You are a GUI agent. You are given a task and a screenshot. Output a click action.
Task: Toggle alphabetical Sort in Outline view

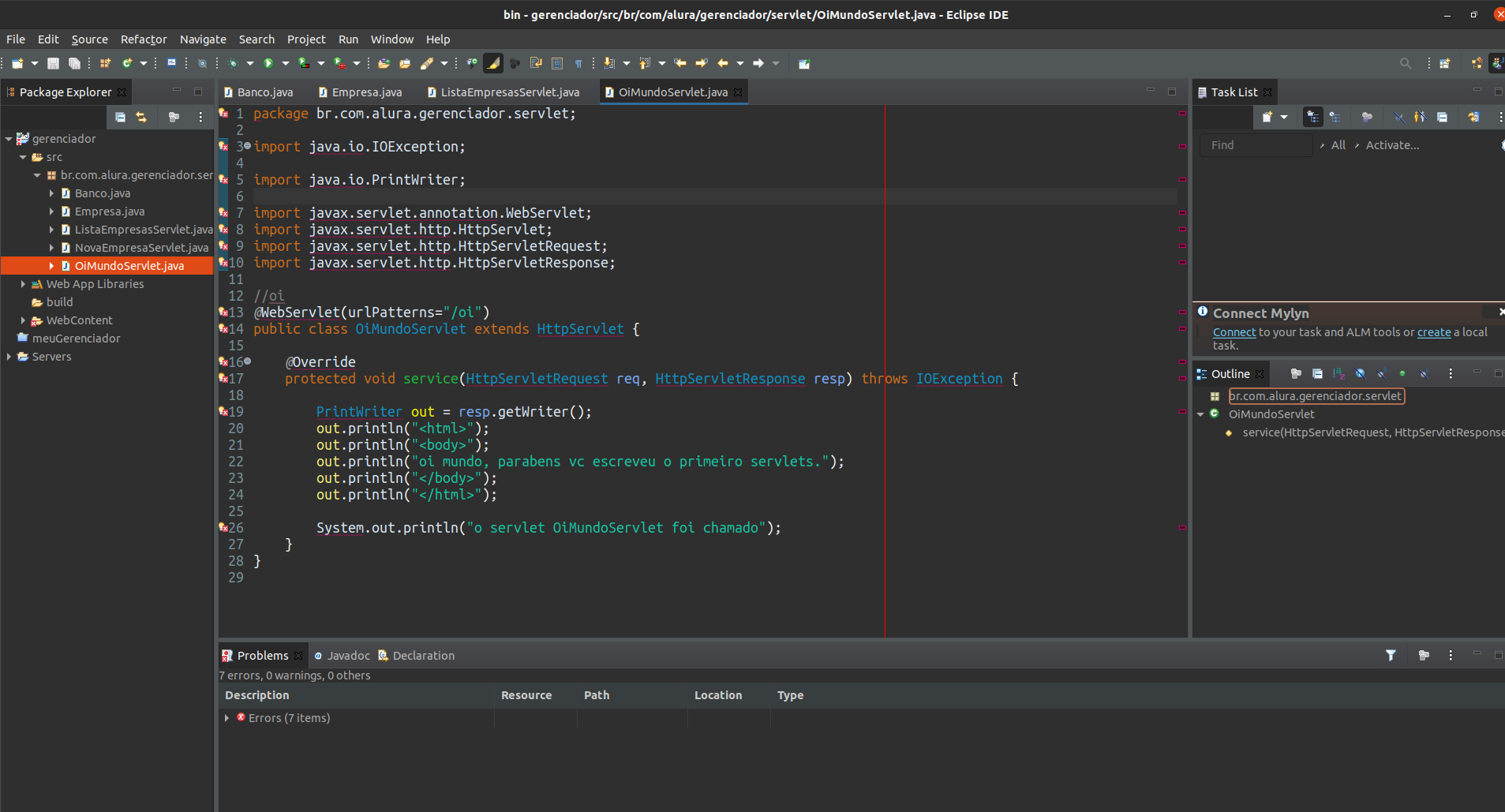click(1338, 373)
